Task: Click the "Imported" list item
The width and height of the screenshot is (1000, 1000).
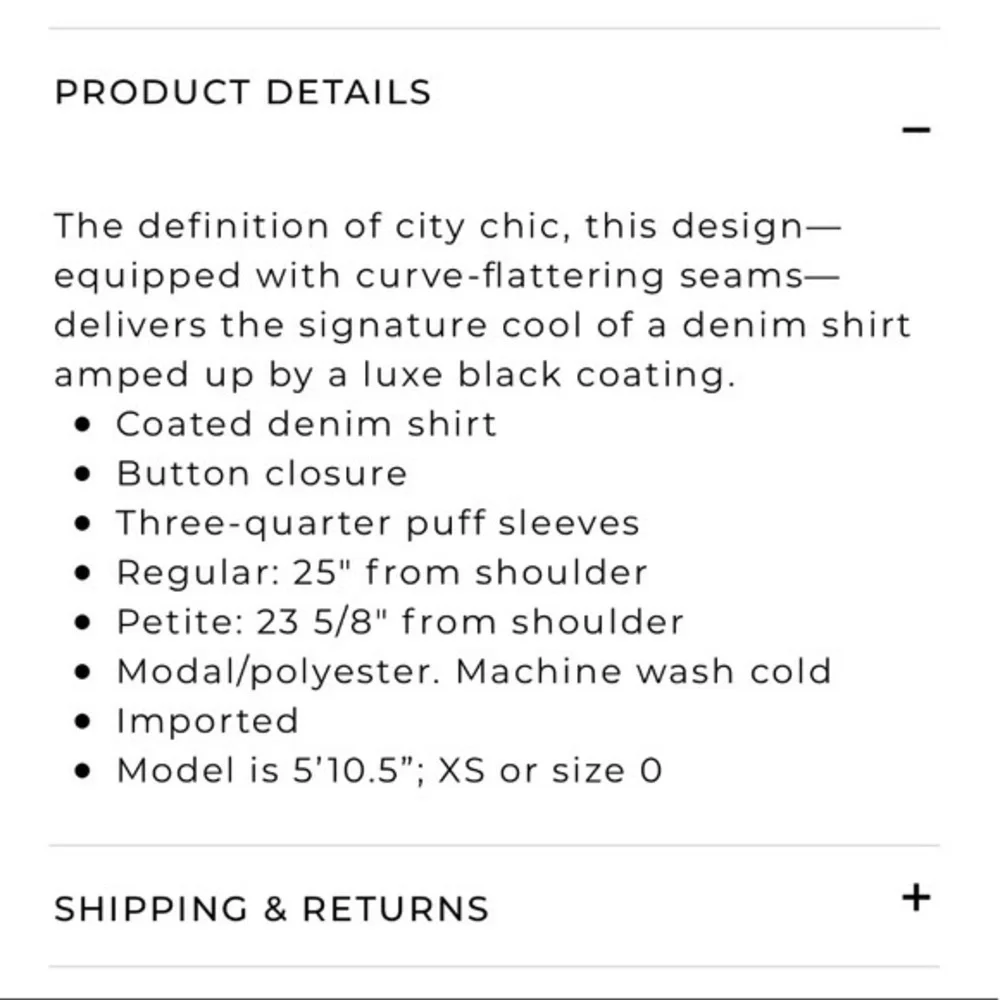Action: 207,721
